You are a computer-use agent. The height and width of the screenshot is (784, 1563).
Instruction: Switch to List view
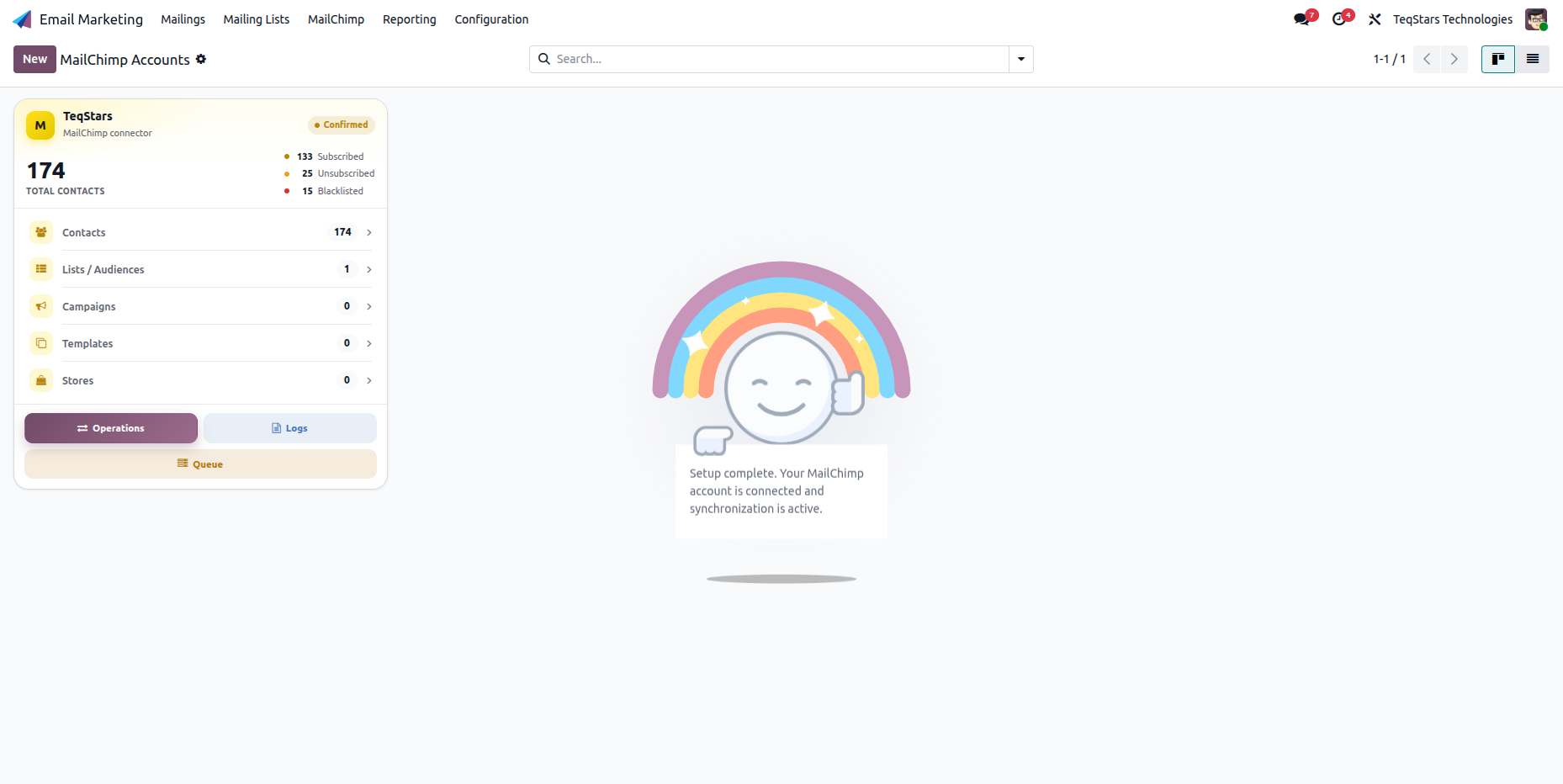point(1533,59)
